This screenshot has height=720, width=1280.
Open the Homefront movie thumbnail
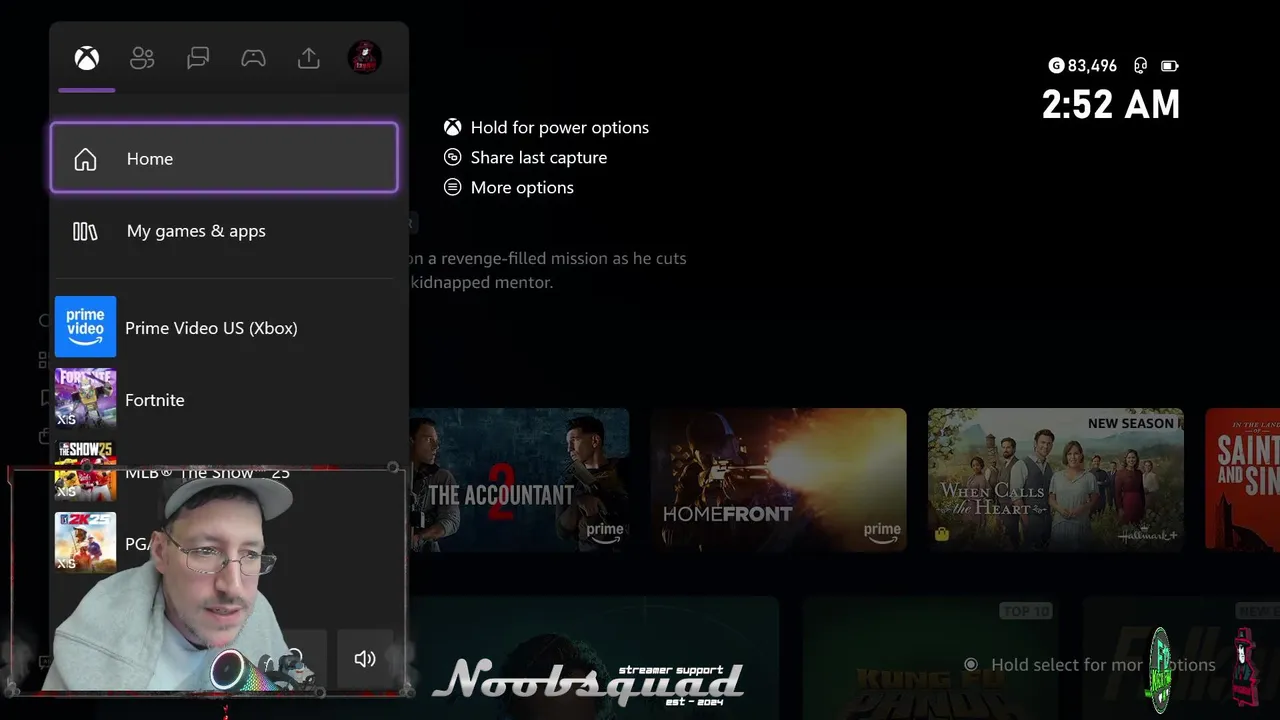778,479
